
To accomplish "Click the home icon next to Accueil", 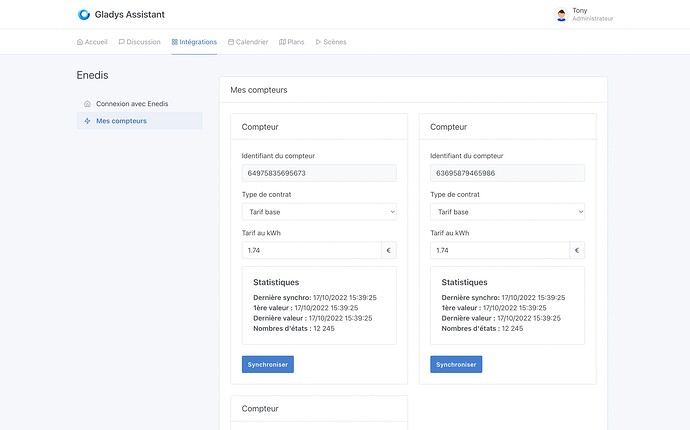I will coord(80,42).
